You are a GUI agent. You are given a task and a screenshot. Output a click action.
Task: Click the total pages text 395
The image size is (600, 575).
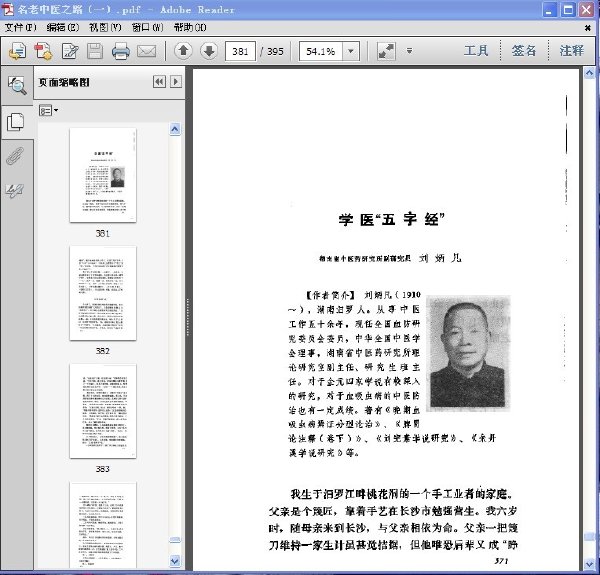[x=276, y=51]
